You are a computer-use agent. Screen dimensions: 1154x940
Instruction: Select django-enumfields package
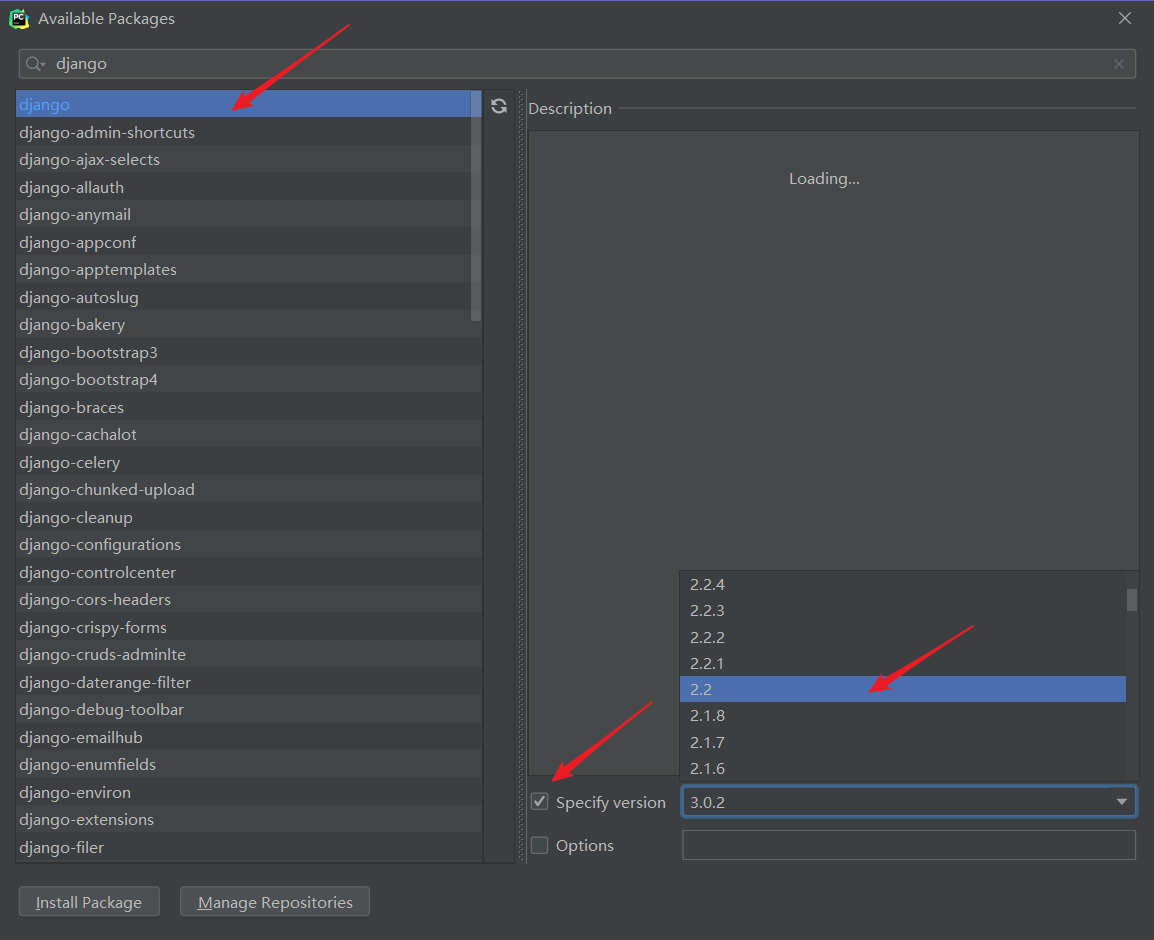pos(248,765)
